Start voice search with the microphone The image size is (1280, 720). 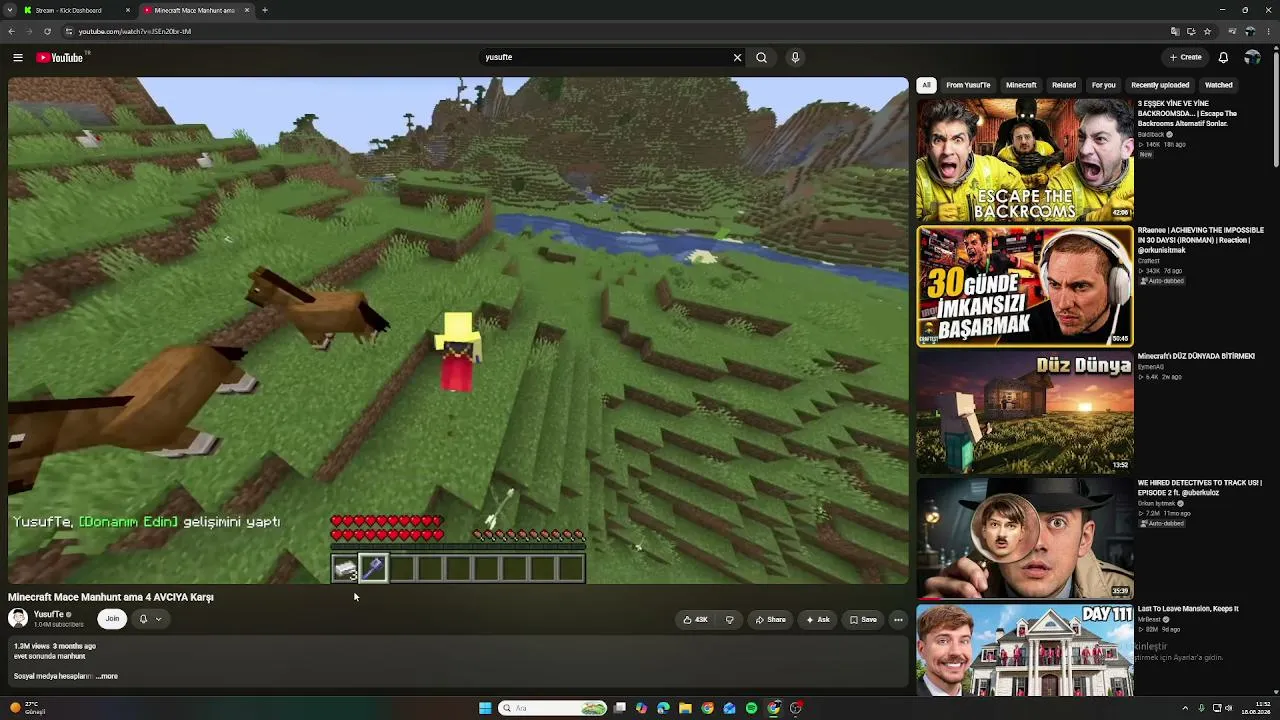pos(795,58)
